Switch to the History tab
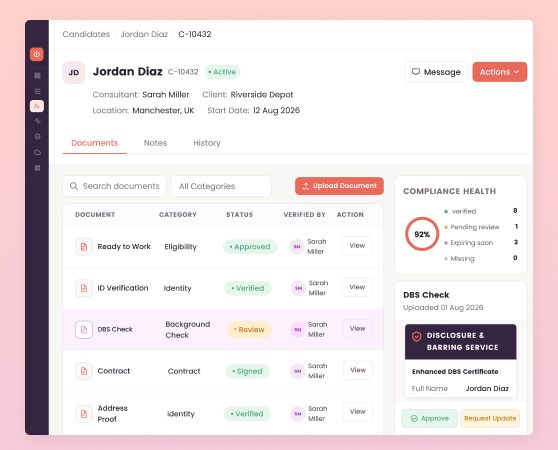Screen dimensions: 558x450 (x=207, y=143)
